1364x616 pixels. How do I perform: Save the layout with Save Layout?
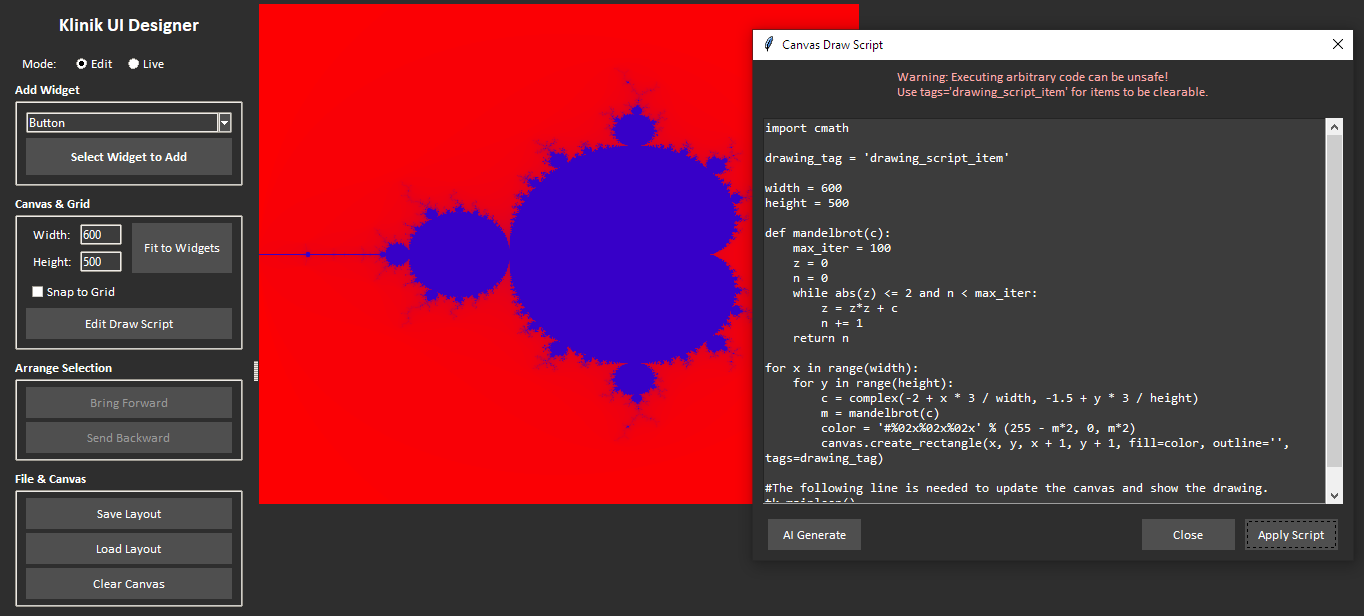pos(129,514)
